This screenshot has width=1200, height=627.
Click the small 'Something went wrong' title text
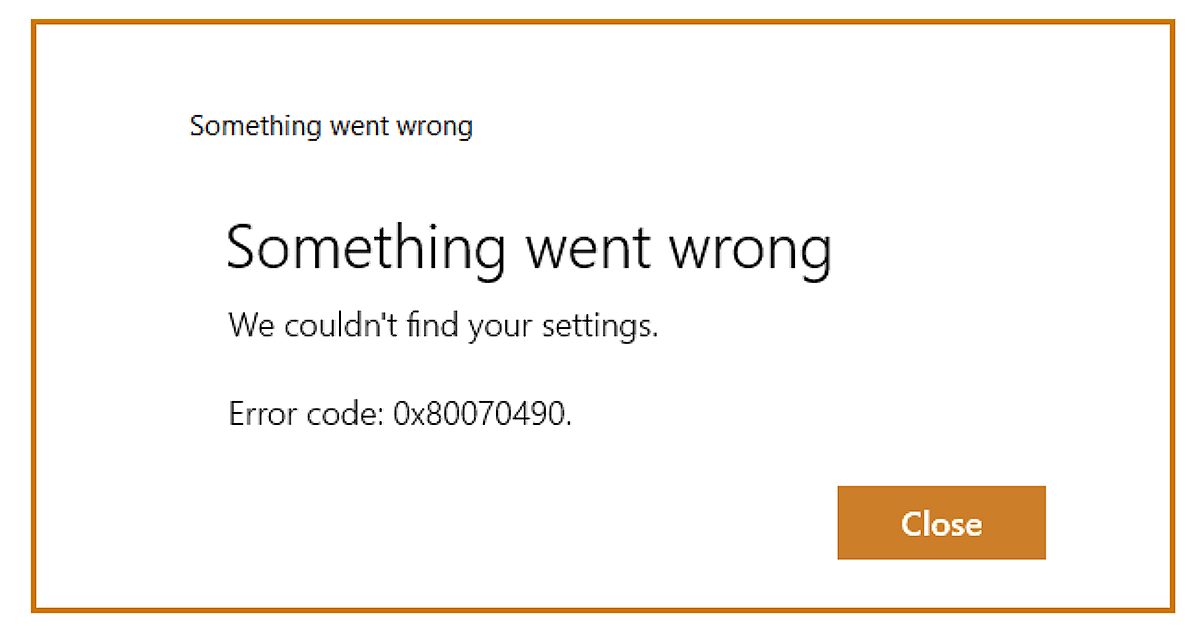[331, 126]
